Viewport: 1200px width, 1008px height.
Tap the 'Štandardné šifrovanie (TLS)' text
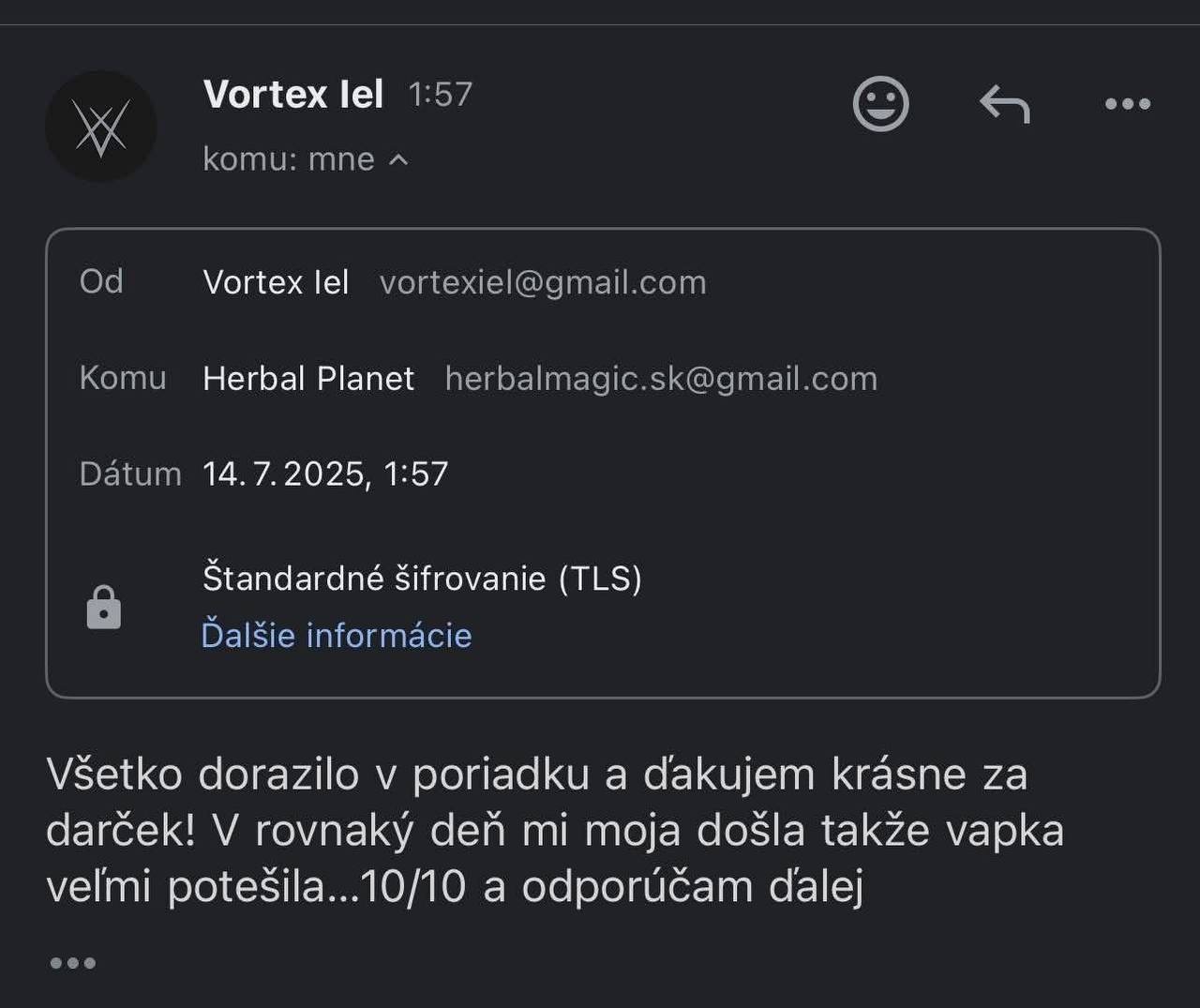422,578
